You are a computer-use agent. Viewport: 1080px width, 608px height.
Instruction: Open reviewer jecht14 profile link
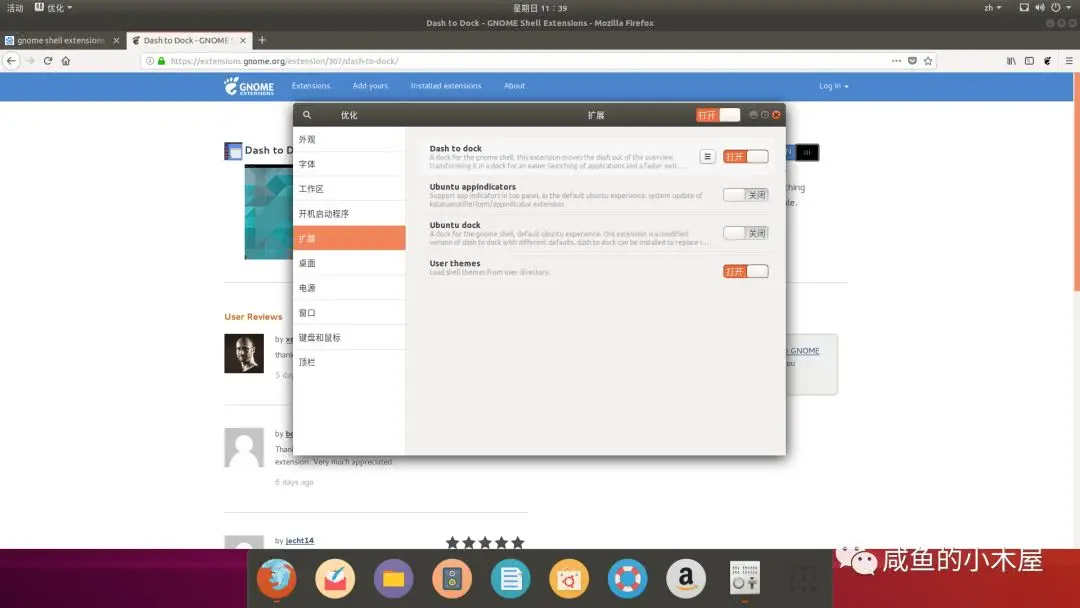pyautogui.click(x=300, y=541)
